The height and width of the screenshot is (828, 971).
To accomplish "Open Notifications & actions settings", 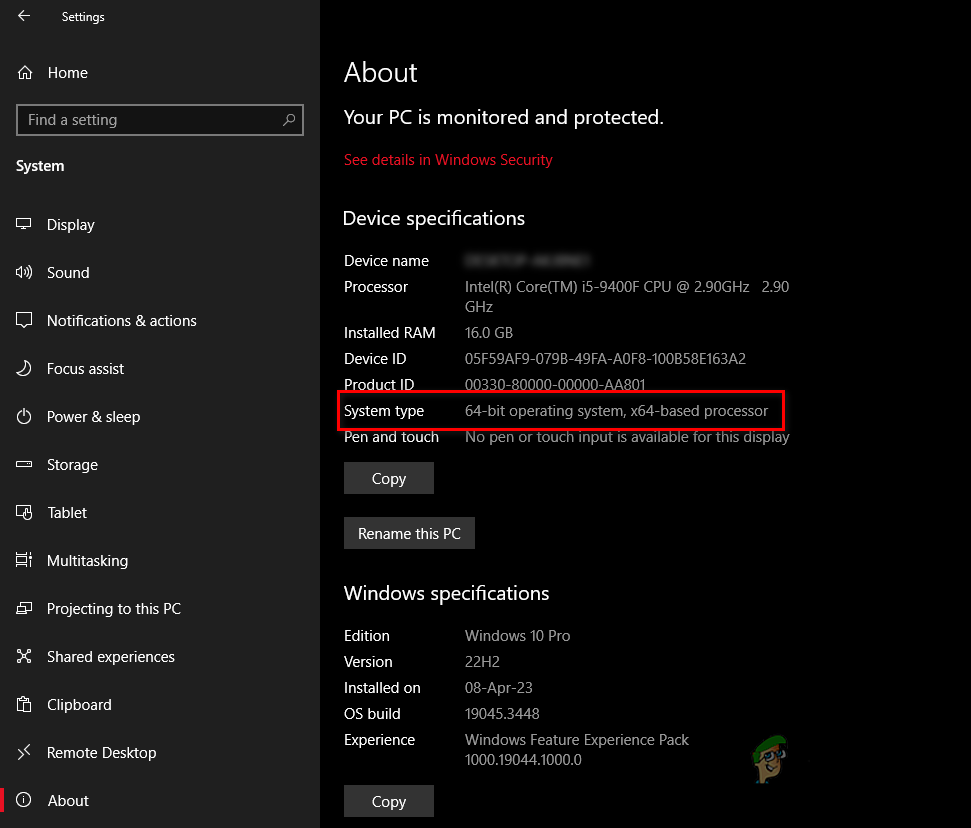I will click(x=121, y=321).
